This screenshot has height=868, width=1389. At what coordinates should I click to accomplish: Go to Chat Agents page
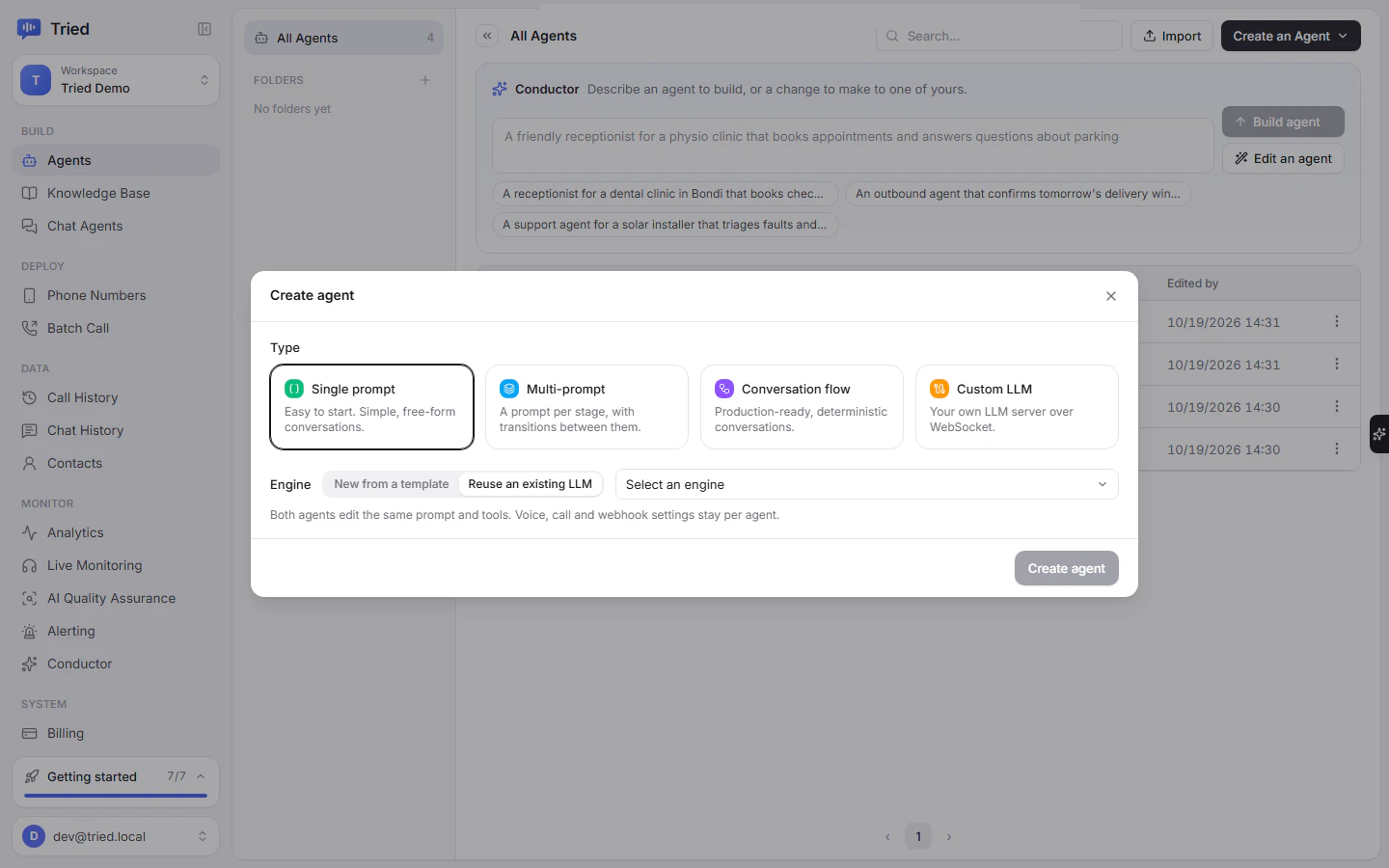click(x=116, y=226)
